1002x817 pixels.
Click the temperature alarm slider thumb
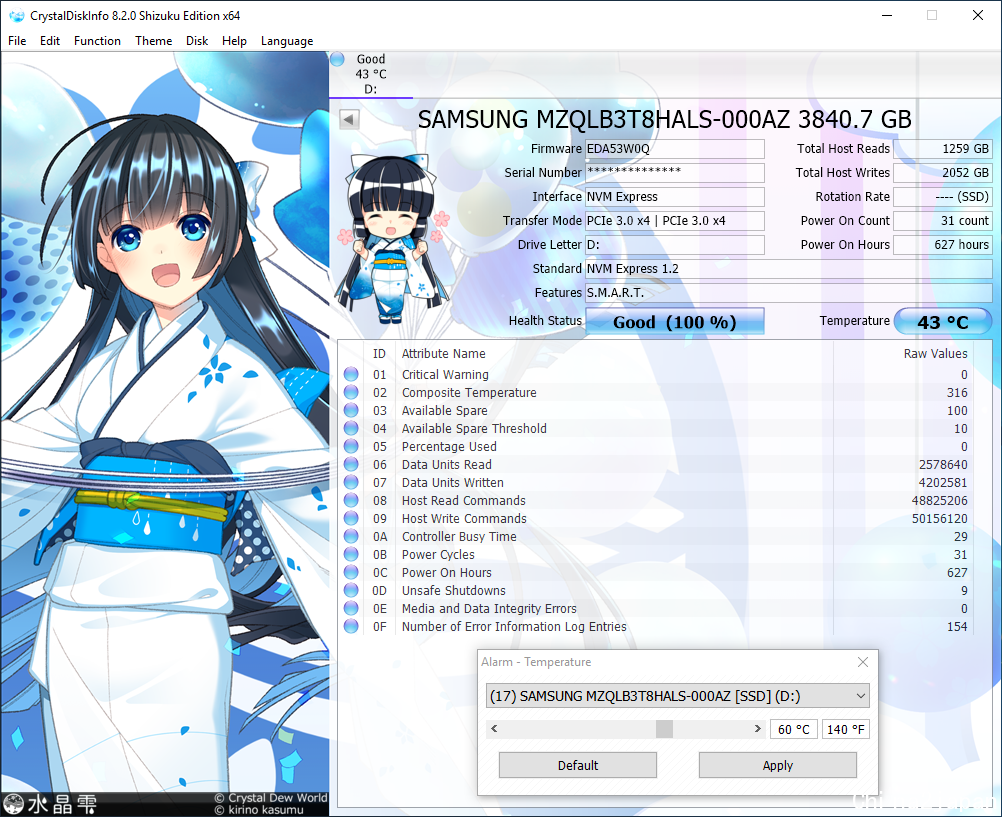664,729
